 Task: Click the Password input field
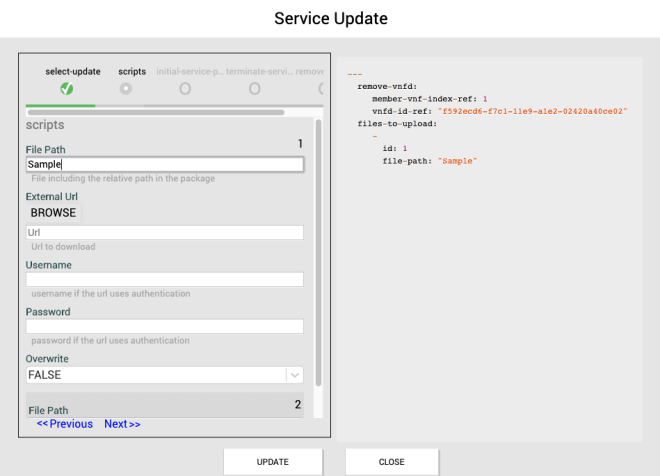pyautogui.click(x=164, y=326)
